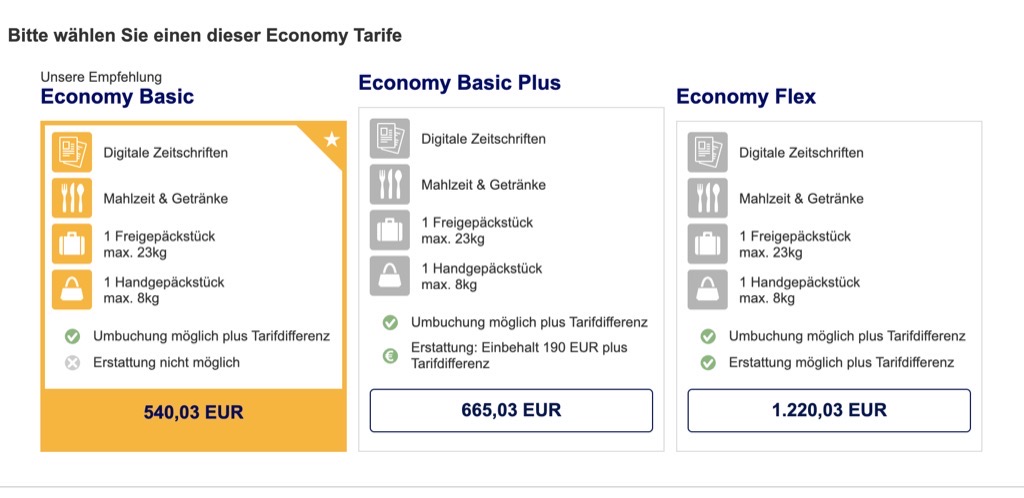Click Economy Basic hand luggage icon
The image size is (1024, 498).
click(x=72, y=289)
